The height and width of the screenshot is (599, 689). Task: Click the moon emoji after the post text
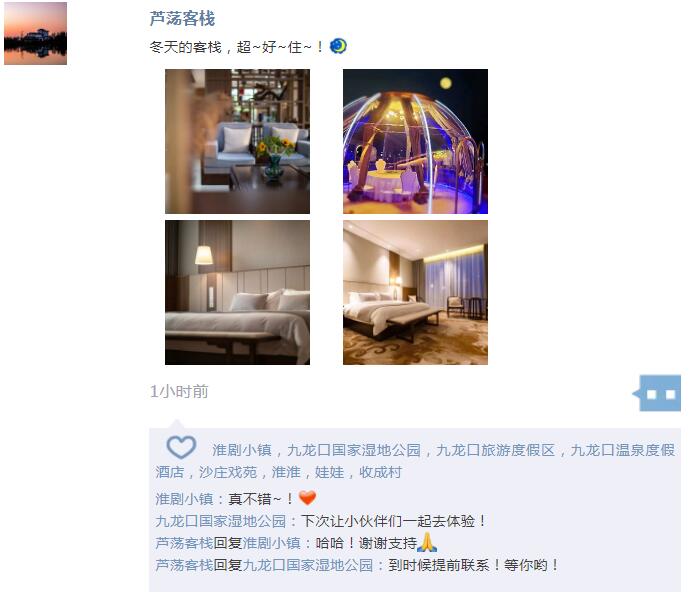tap(338, 46)
